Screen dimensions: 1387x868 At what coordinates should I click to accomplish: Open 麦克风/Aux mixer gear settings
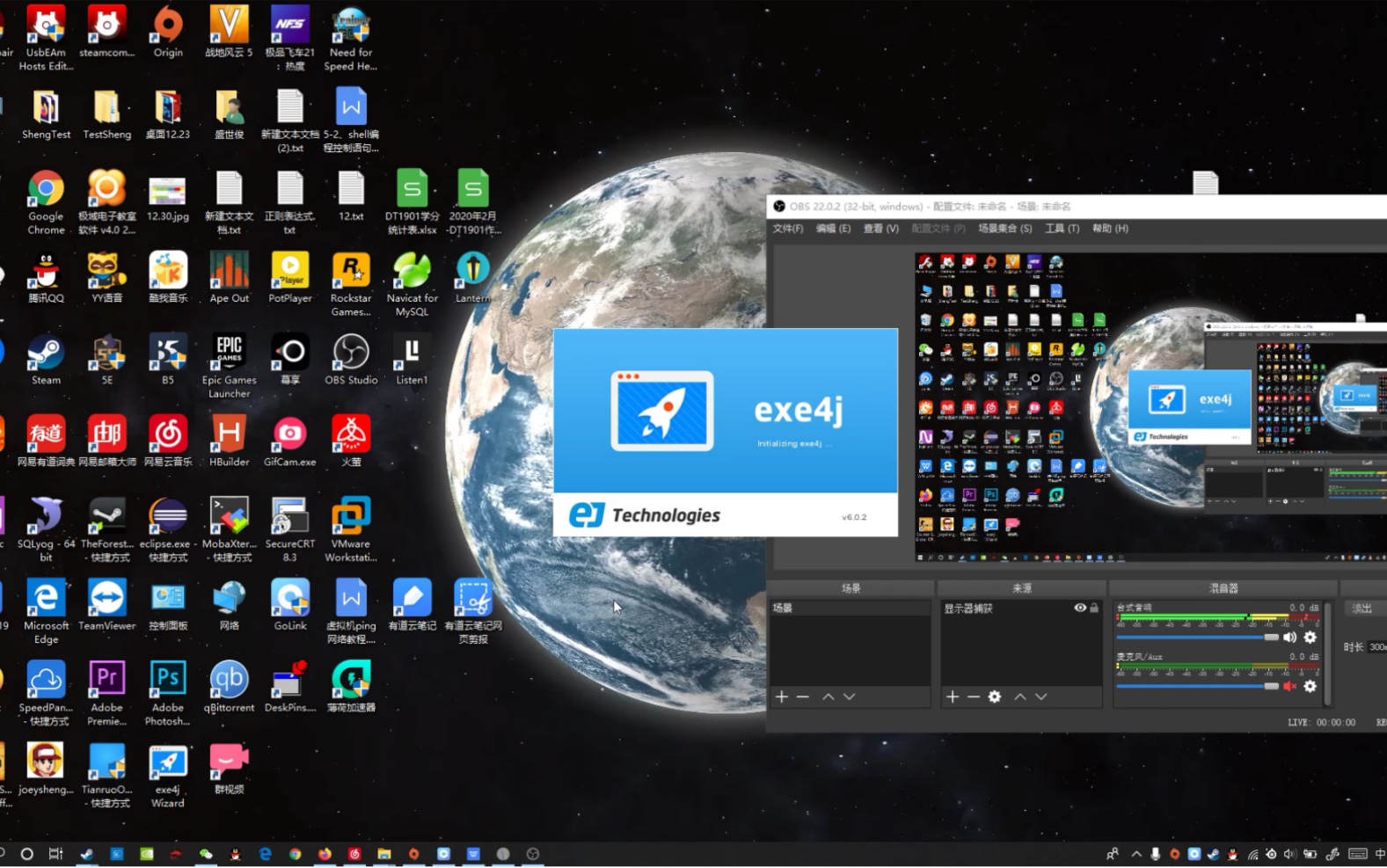point(1310,686)
